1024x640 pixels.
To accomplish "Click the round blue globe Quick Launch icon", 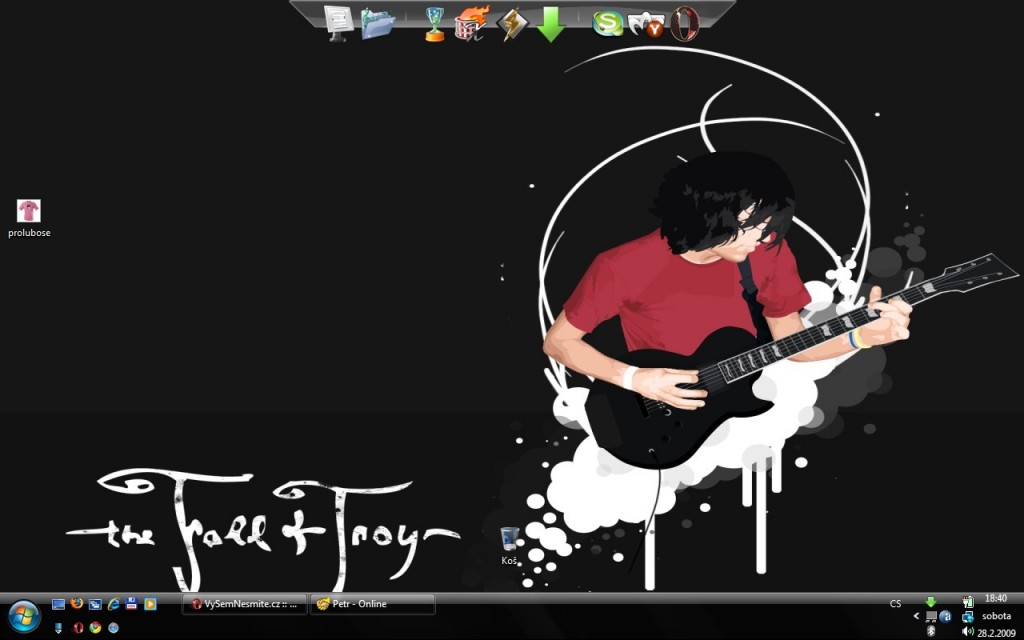I will 113,628.
